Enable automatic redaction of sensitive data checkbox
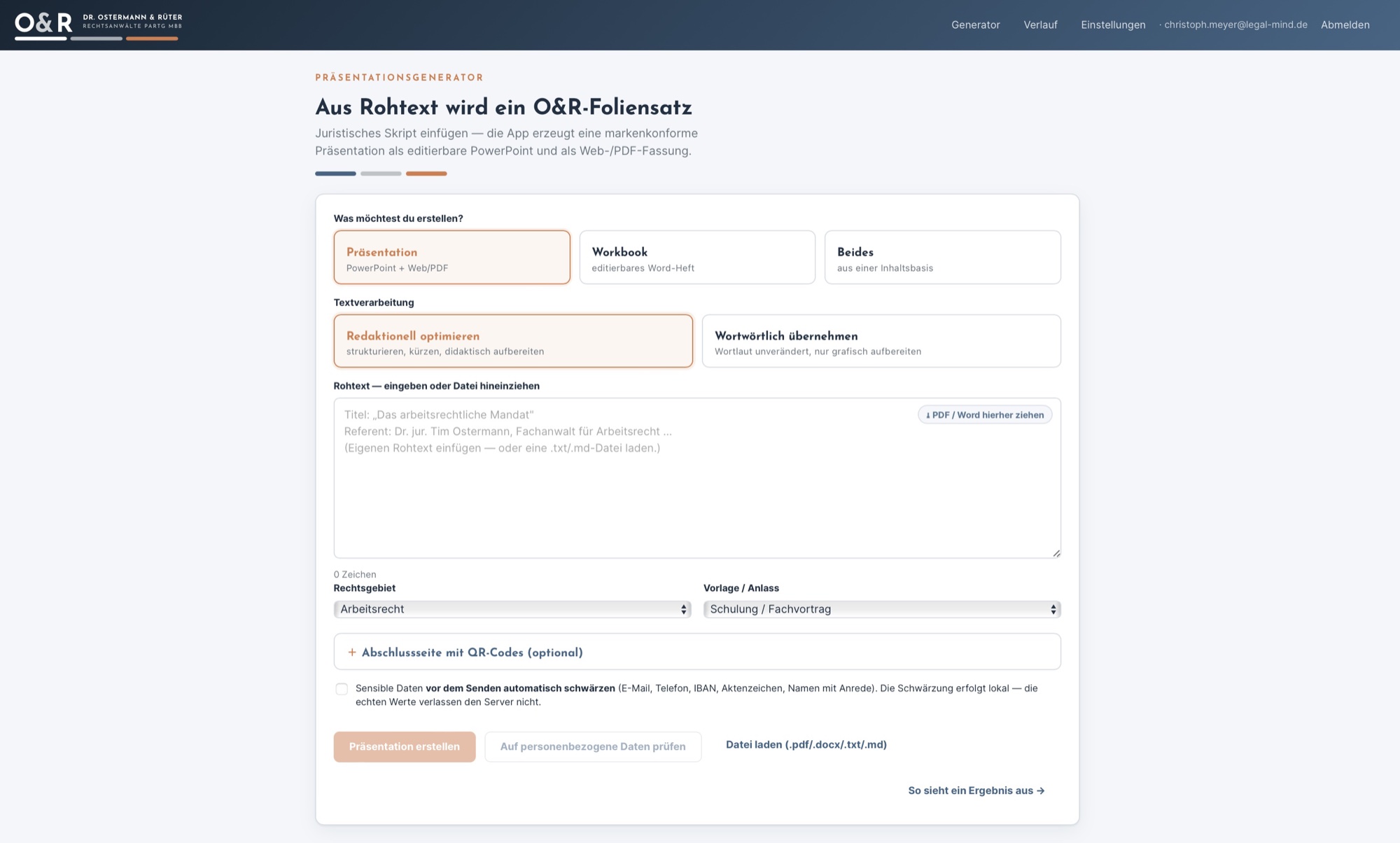The width and height of the screenshot is (1400, 843). pos(342,689)
